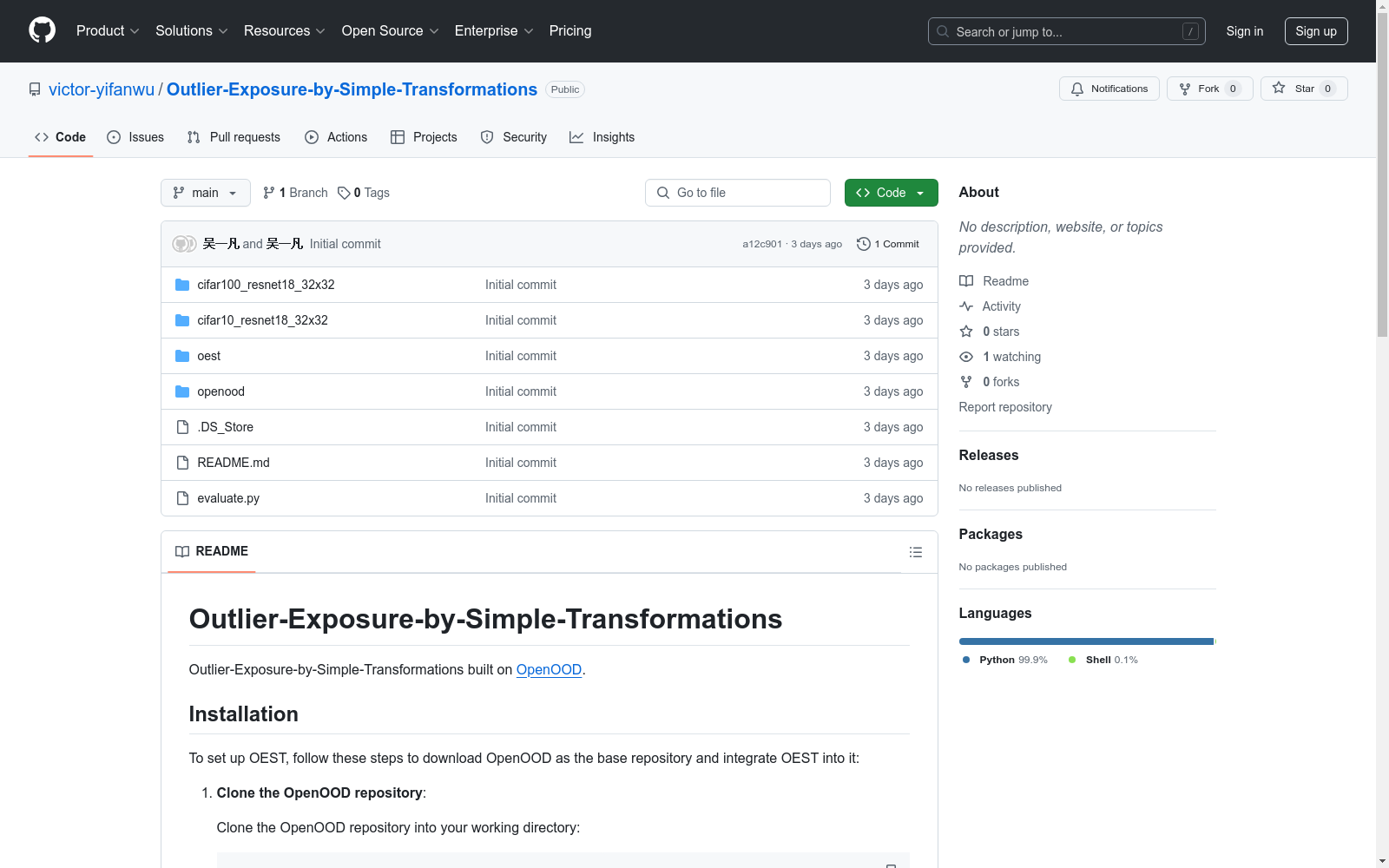Open the Pull requests tab

pos(234,137)
